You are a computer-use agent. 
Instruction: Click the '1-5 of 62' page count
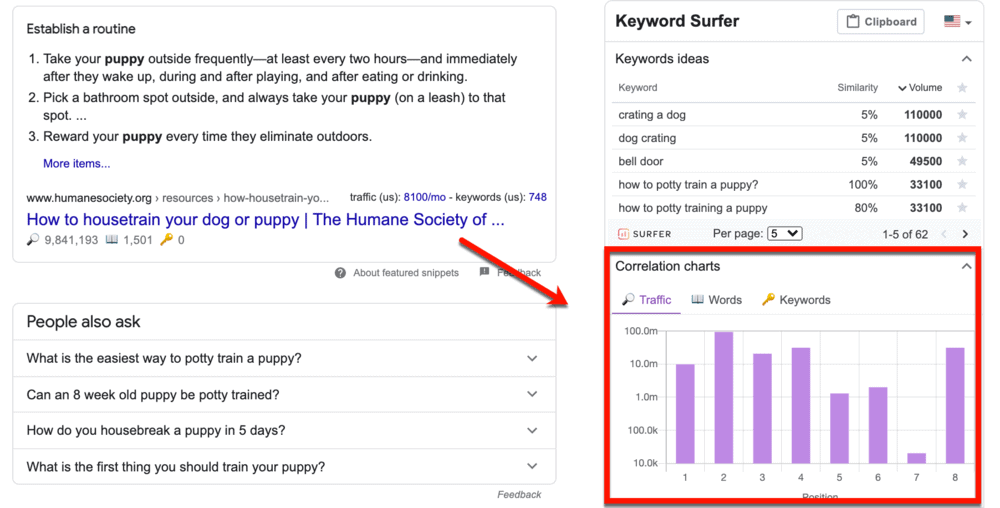coord(904,234)
